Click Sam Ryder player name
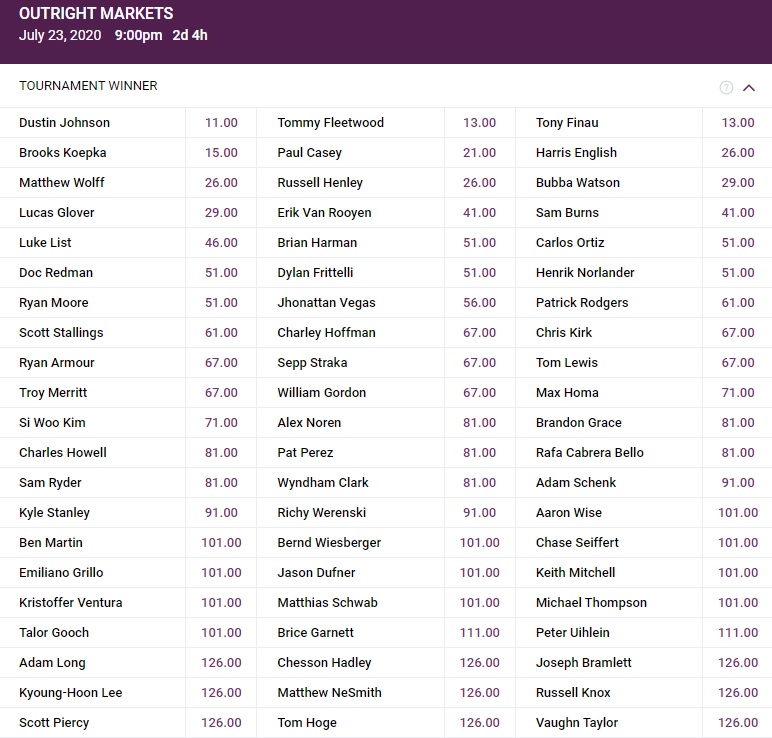Screen dimensions: 772x738 [50, 483]
